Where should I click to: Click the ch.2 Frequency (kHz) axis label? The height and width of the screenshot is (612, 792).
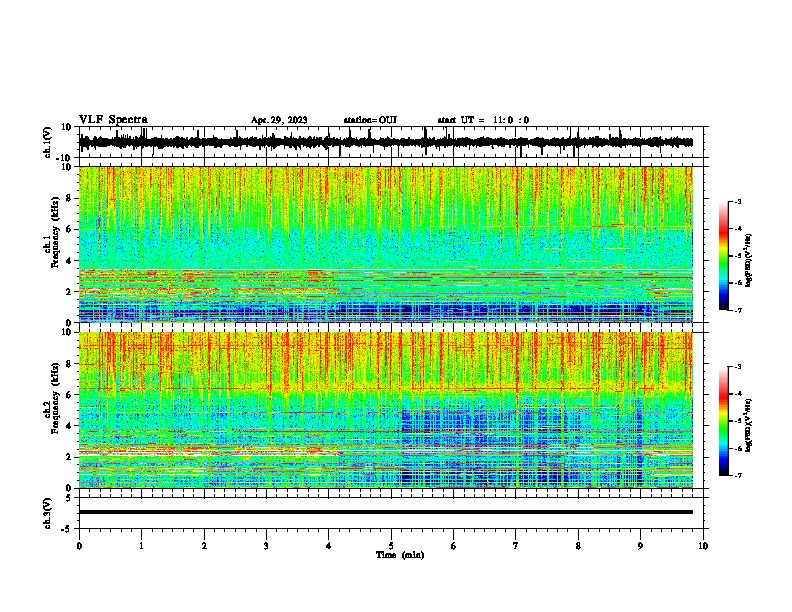[x=51, y=398]
